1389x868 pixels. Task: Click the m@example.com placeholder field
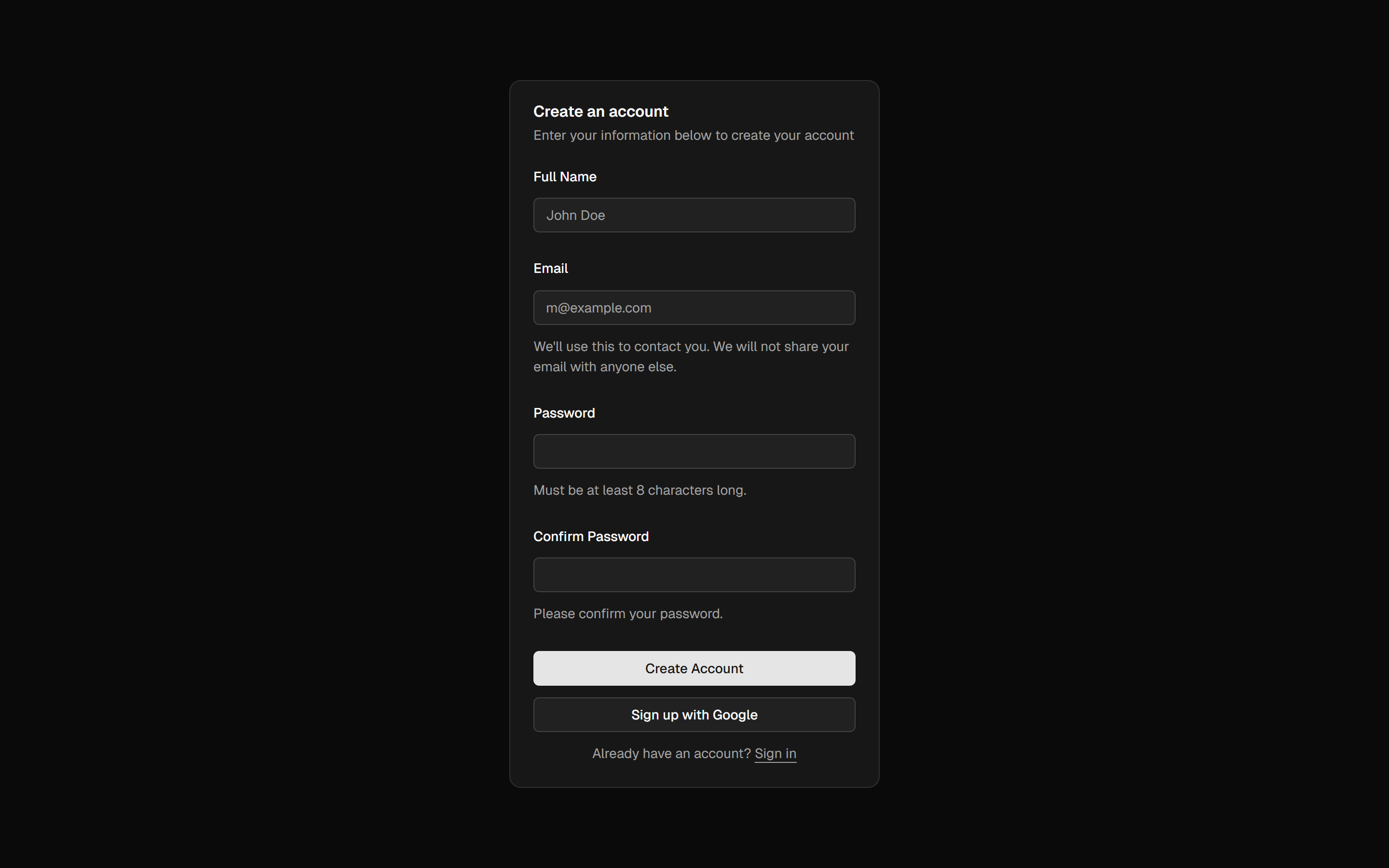(x=694, y=307)
